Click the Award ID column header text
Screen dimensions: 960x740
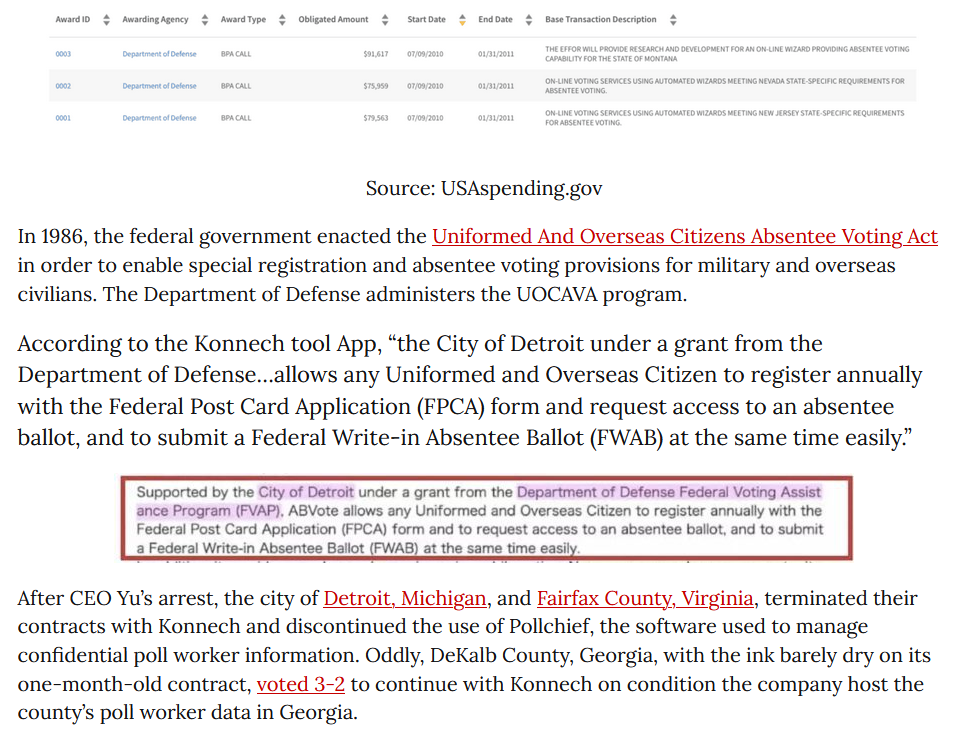(x=72, y=20)
